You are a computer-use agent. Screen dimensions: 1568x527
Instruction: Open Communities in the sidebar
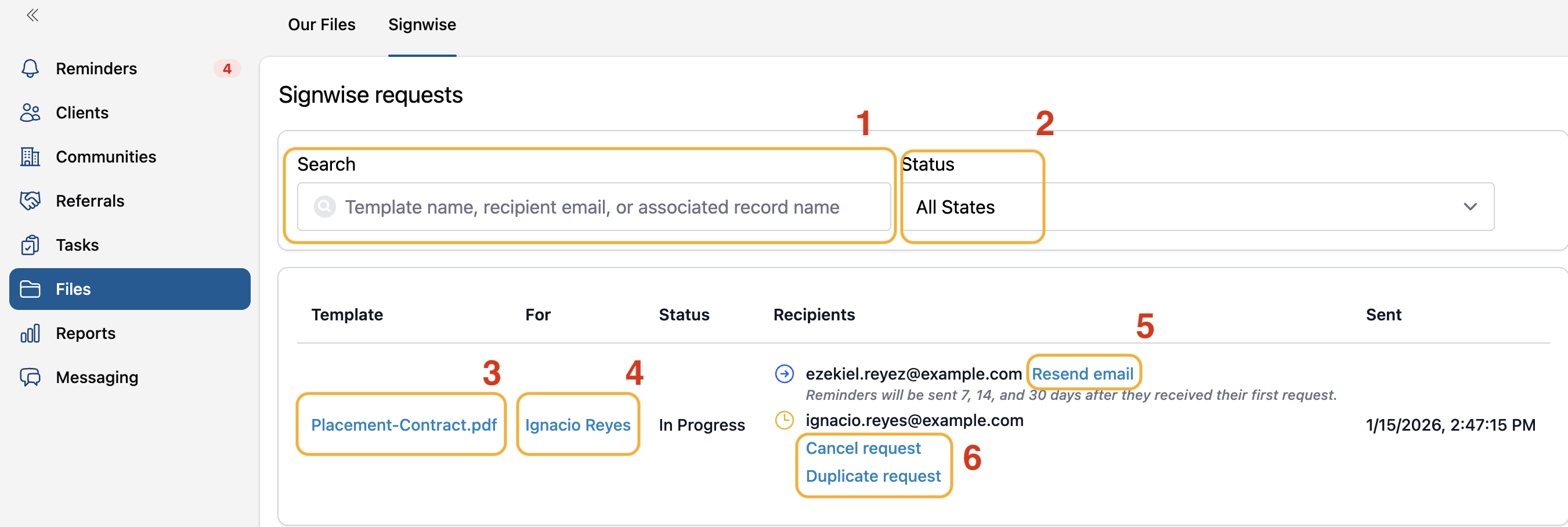coord(129,156)
